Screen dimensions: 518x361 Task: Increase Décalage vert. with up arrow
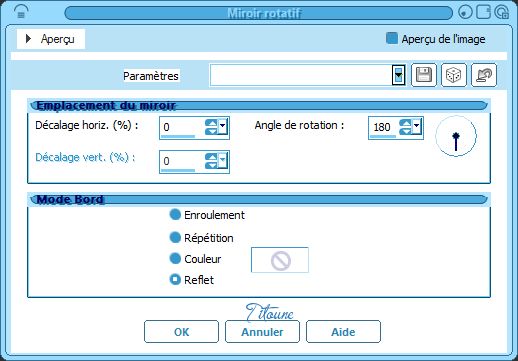coord(211,157)
